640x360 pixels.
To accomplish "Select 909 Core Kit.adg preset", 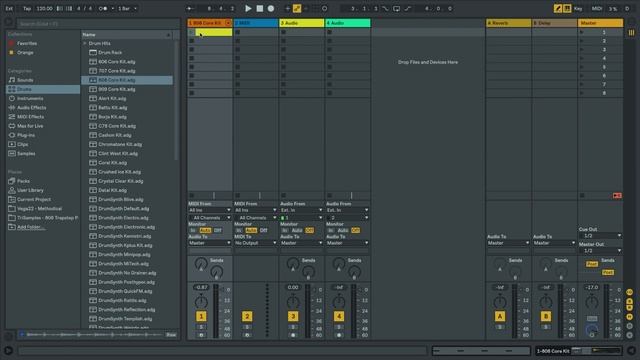I will pyautogui.click(x=116, y=89).
